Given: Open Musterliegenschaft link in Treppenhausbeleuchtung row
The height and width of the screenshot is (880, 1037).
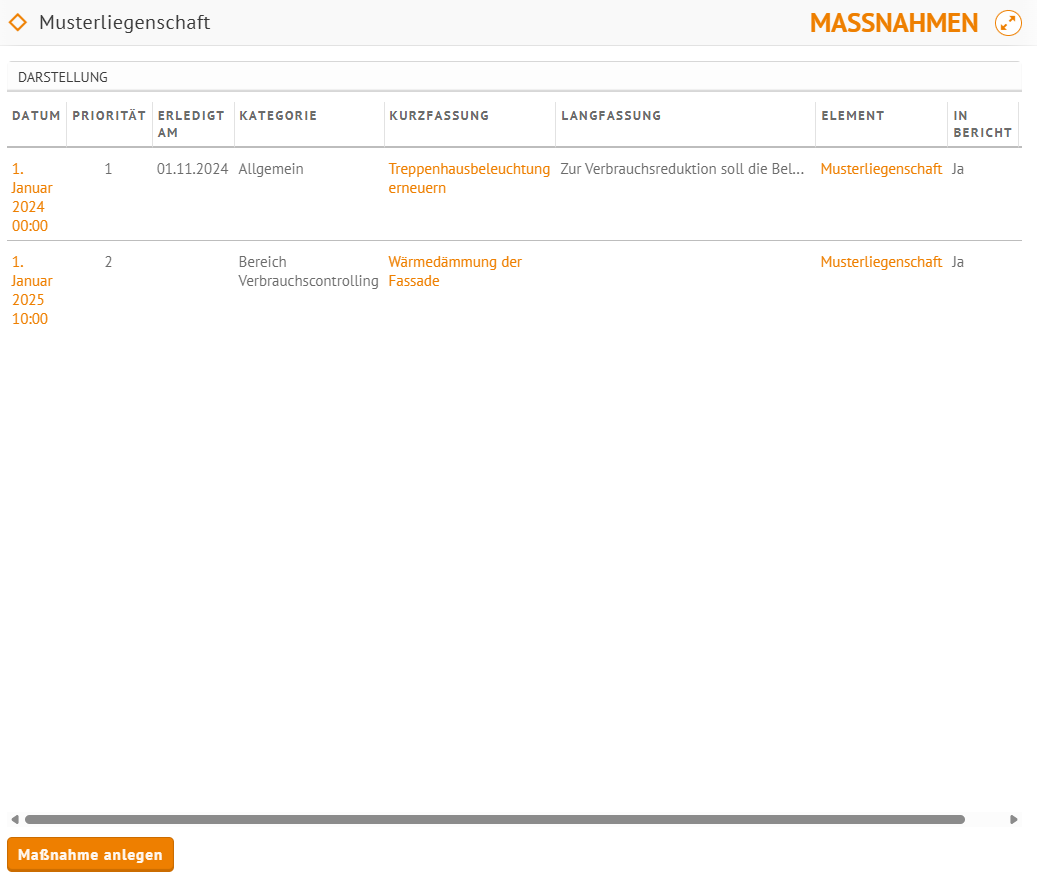Looking at the screenshot, I should (881, 169).
